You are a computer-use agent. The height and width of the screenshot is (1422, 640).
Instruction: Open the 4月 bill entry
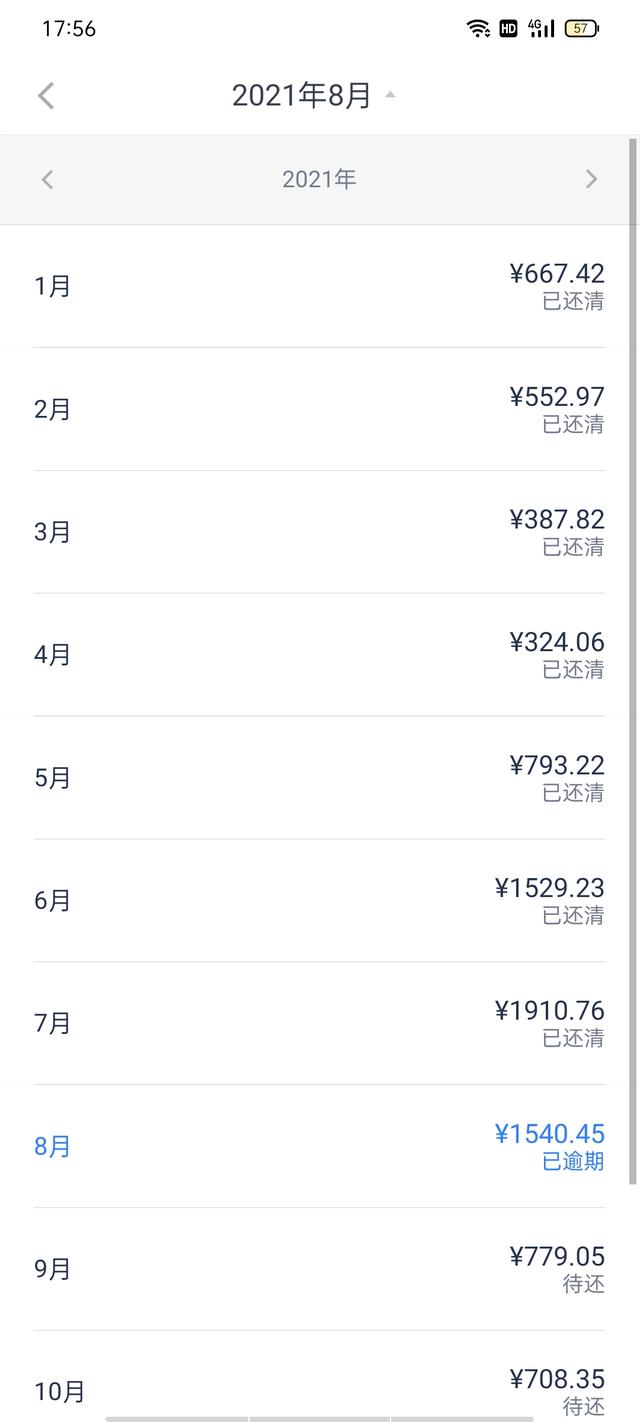[x=319, y=655]
